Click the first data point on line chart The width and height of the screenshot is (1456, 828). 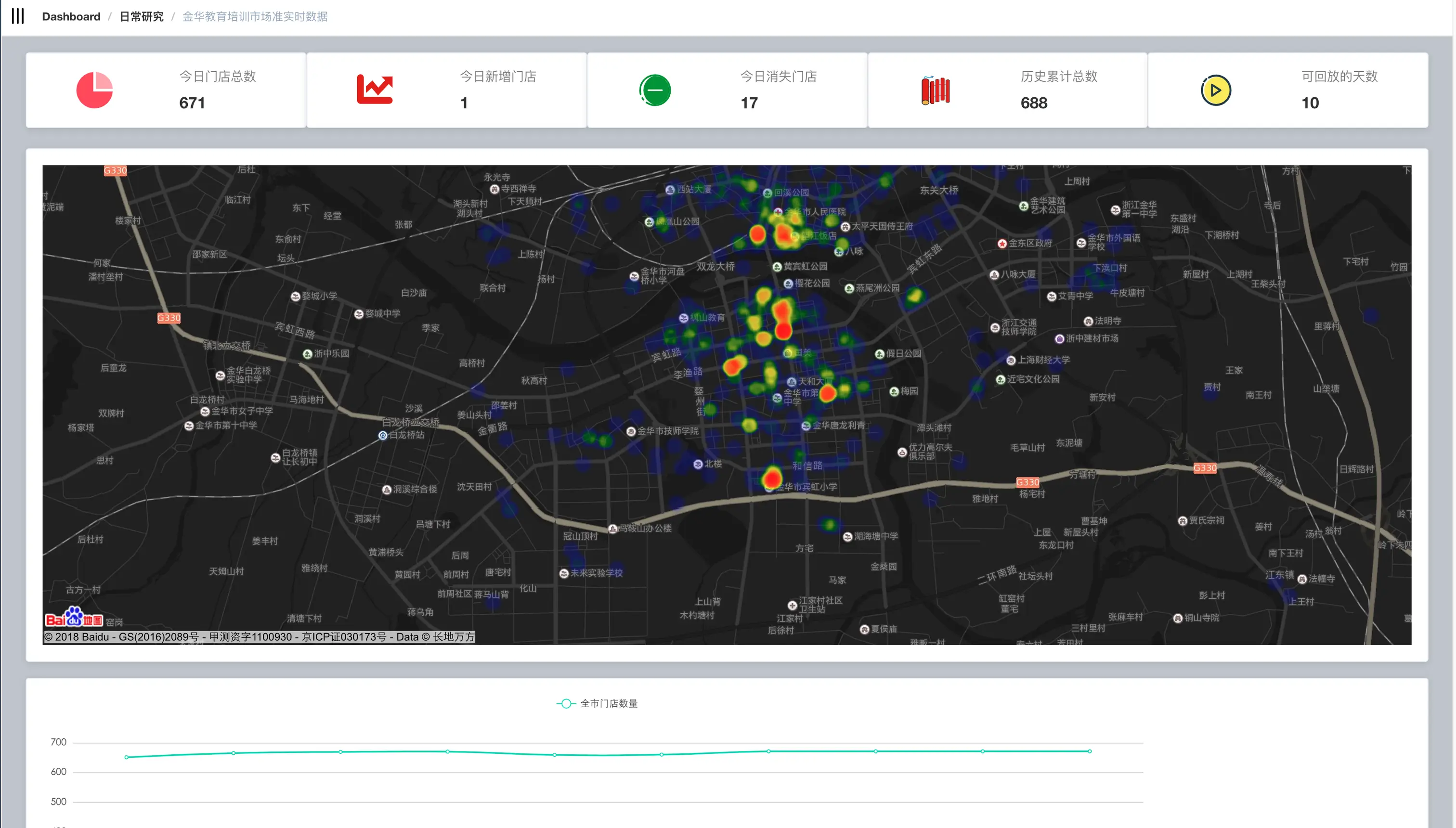pos(126,757)
